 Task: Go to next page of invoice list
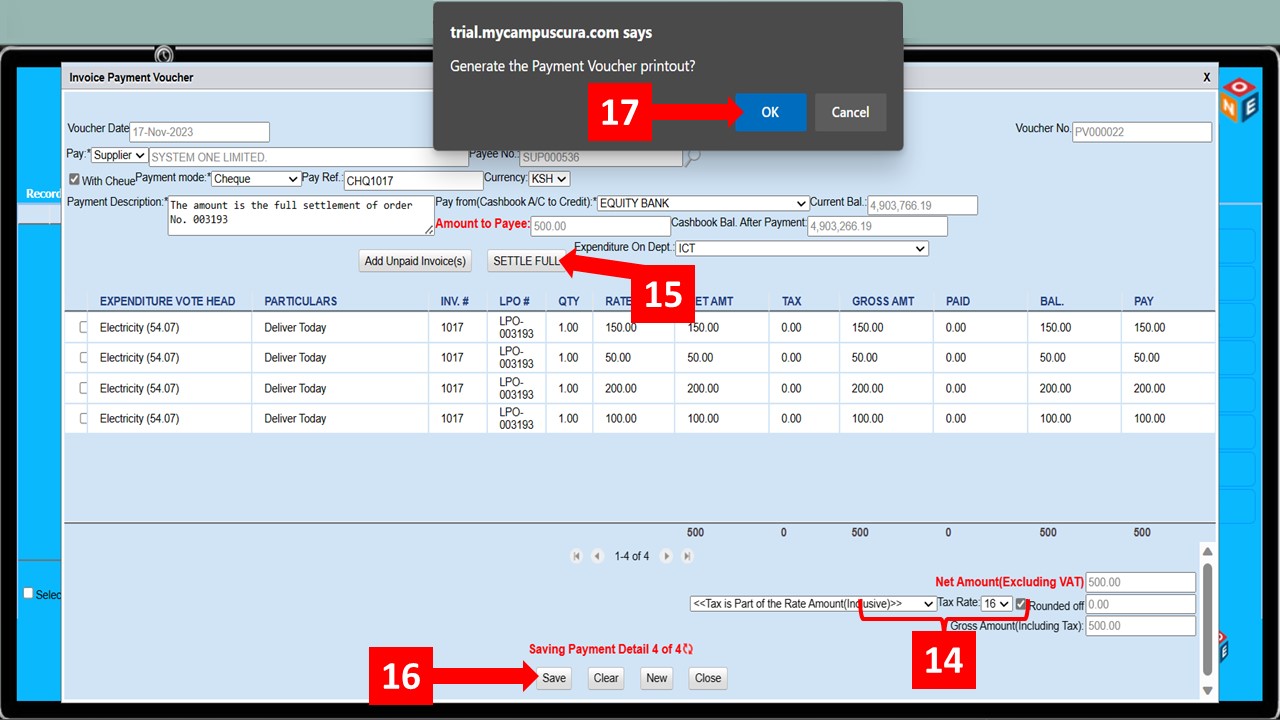pyautogui.click(x=666, y=556)
